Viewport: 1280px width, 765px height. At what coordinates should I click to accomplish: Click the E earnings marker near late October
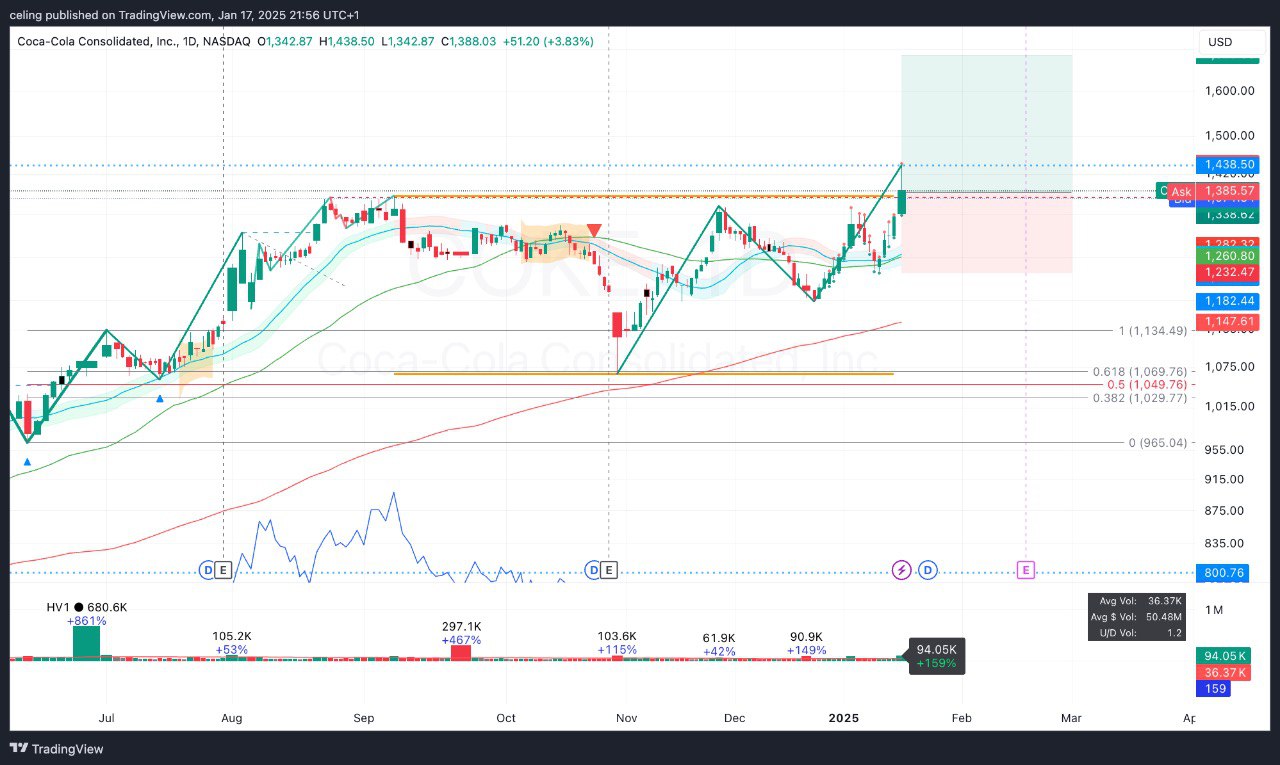tap(609, 570)
